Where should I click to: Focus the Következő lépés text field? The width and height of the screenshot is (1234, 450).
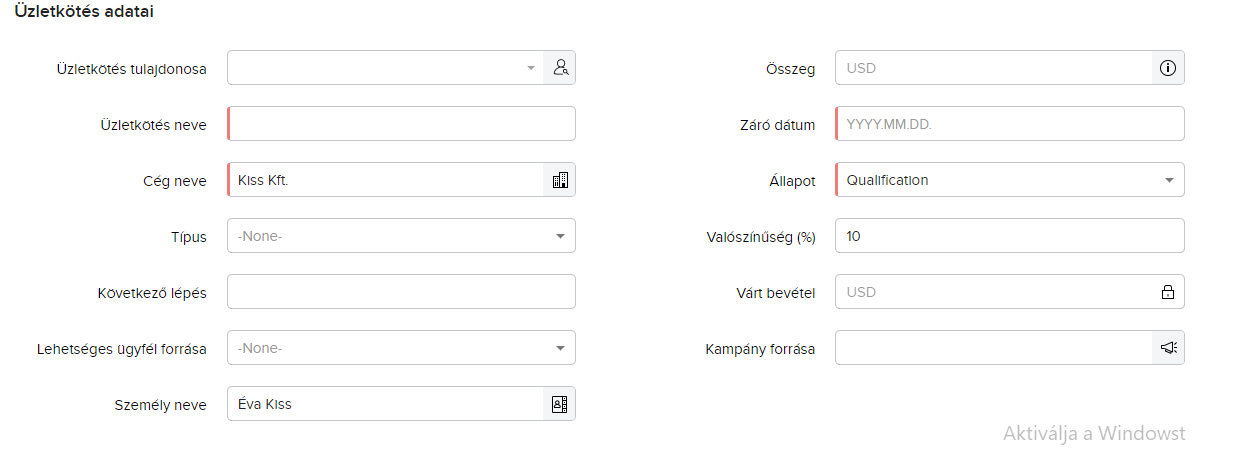[401, 292]
